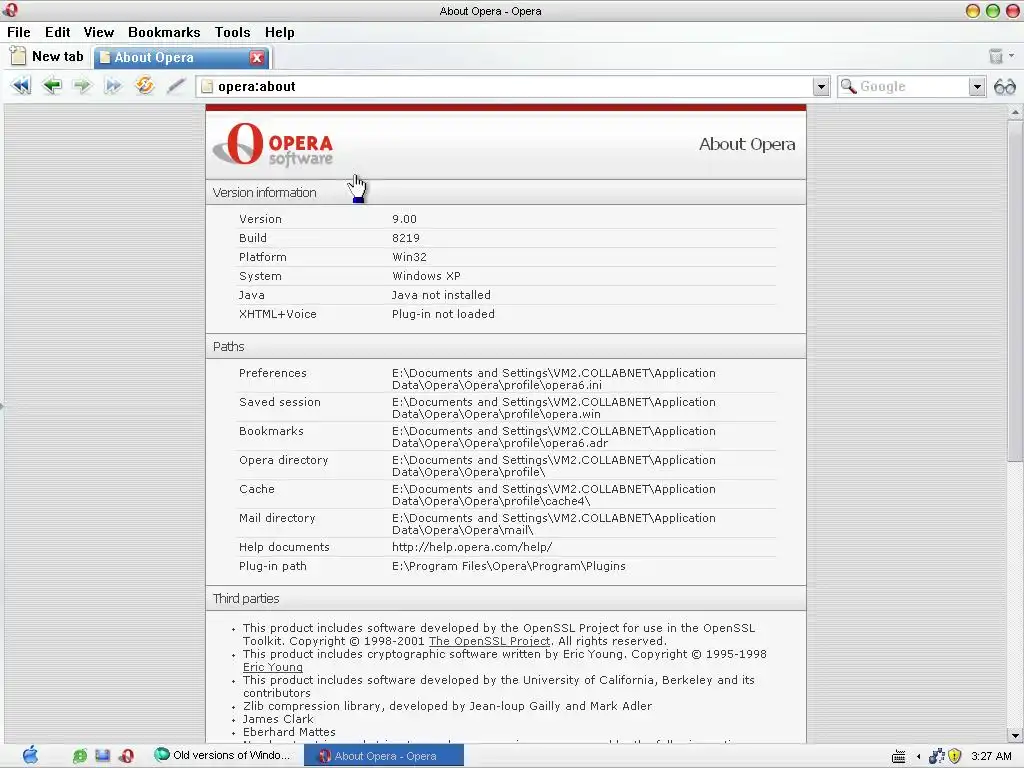Click the glasses (binoculars) view icon
Screen dimensions: 1024x768
click(x=1004, y=86)
